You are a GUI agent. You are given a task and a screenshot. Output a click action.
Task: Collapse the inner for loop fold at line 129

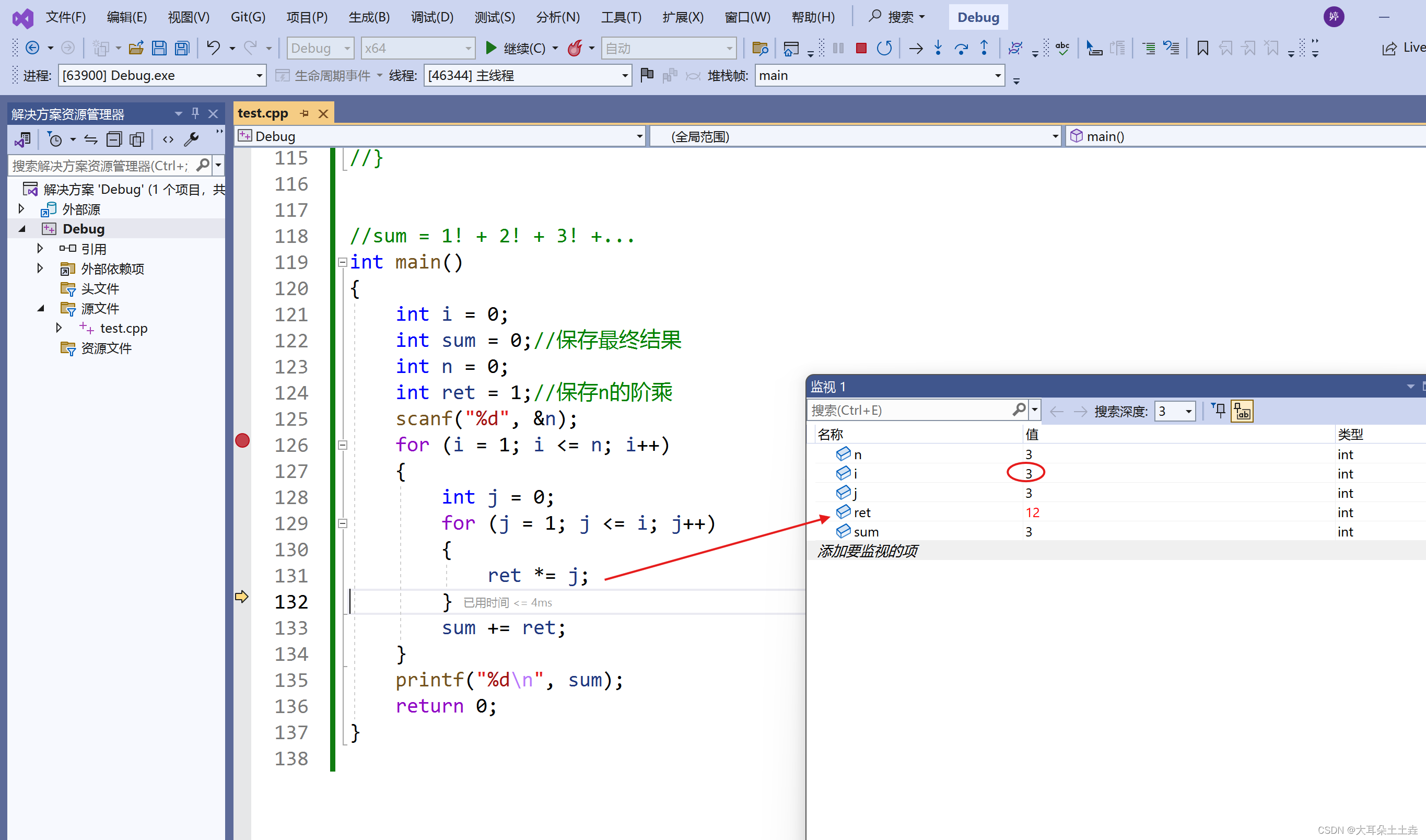pos(342,523)
